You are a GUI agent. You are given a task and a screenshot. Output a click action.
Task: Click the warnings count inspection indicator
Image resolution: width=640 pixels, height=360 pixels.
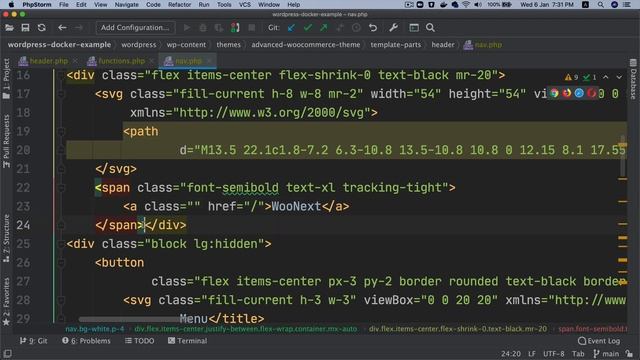point(571,77)
